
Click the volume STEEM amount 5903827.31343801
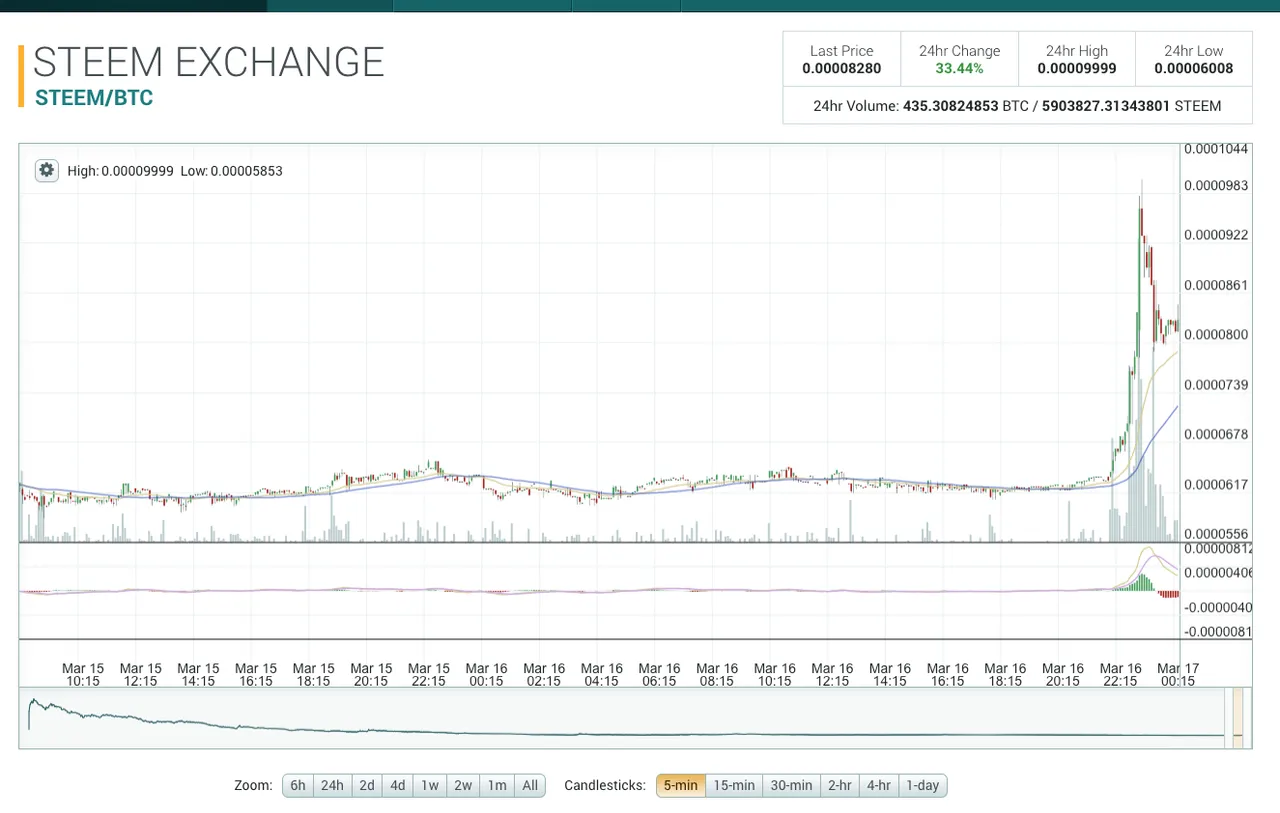[x=1105, y=105]
